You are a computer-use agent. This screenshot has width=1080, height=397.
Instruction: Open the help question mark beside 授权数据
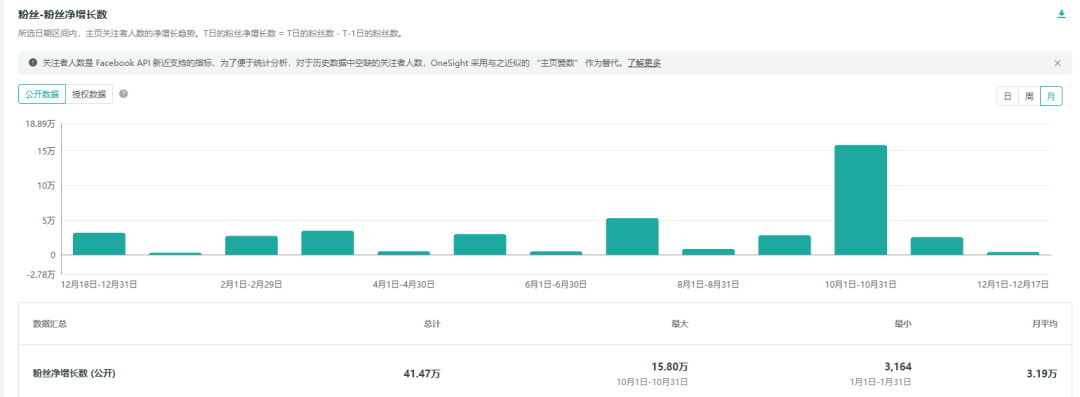(x=123, y=94)
